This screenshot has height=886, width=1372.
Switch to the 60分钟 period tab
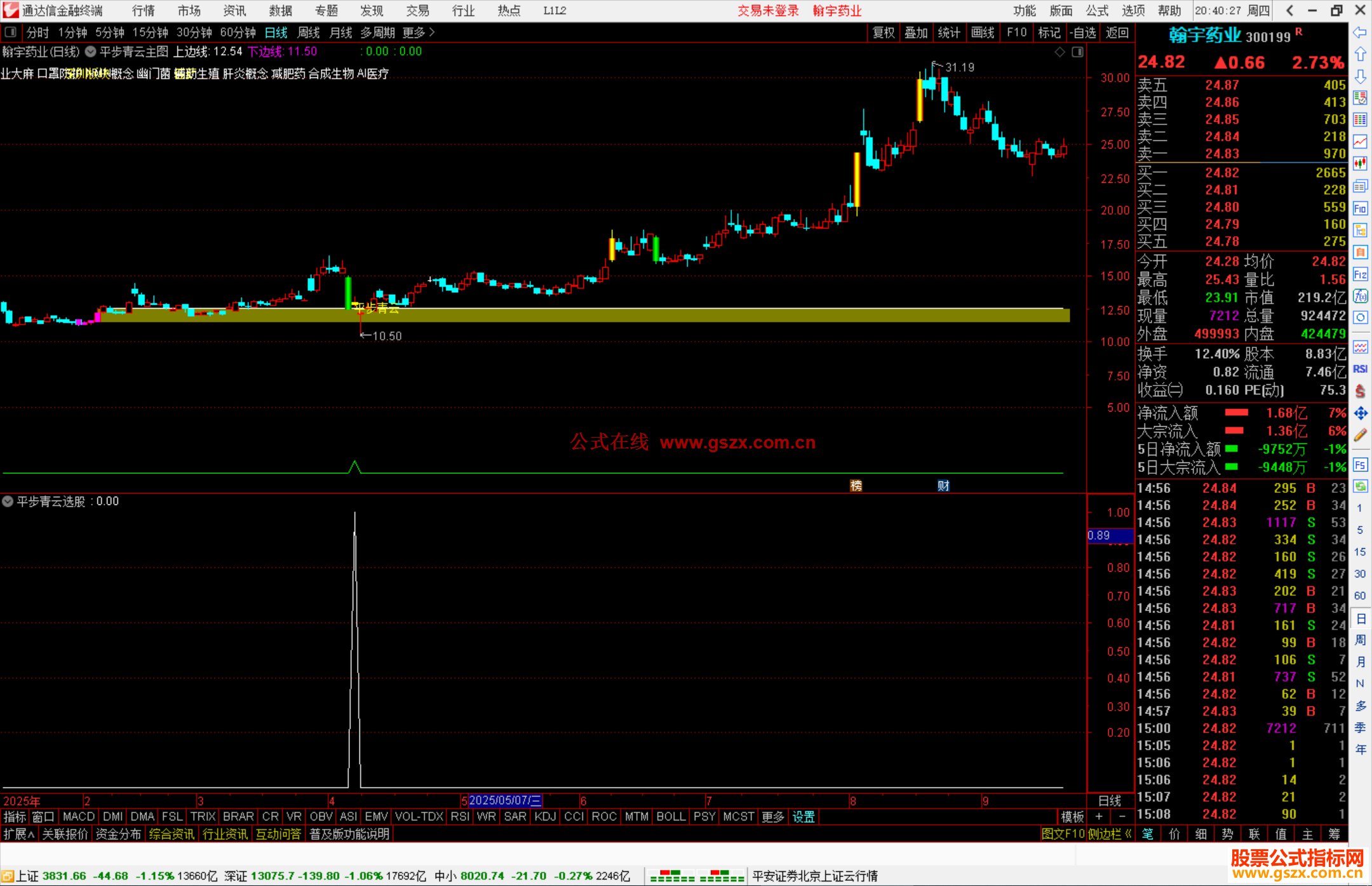[x=238, y=32]
